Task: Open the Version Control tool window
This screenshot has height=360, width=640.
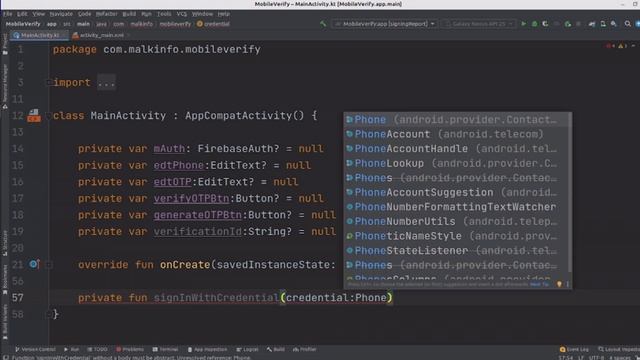Action: [35, 349]
